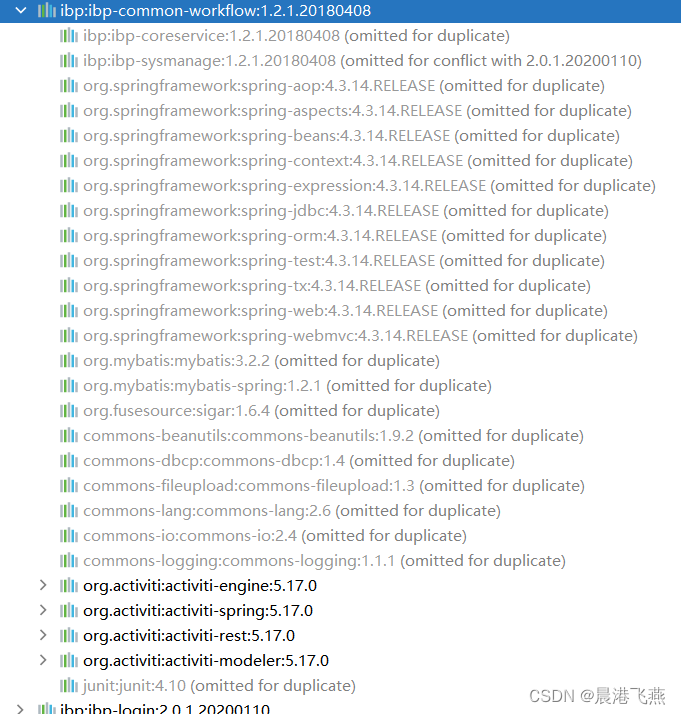
Task: Expand the activiti-engine:5.17.0 node
Action: tap(43, 585)
